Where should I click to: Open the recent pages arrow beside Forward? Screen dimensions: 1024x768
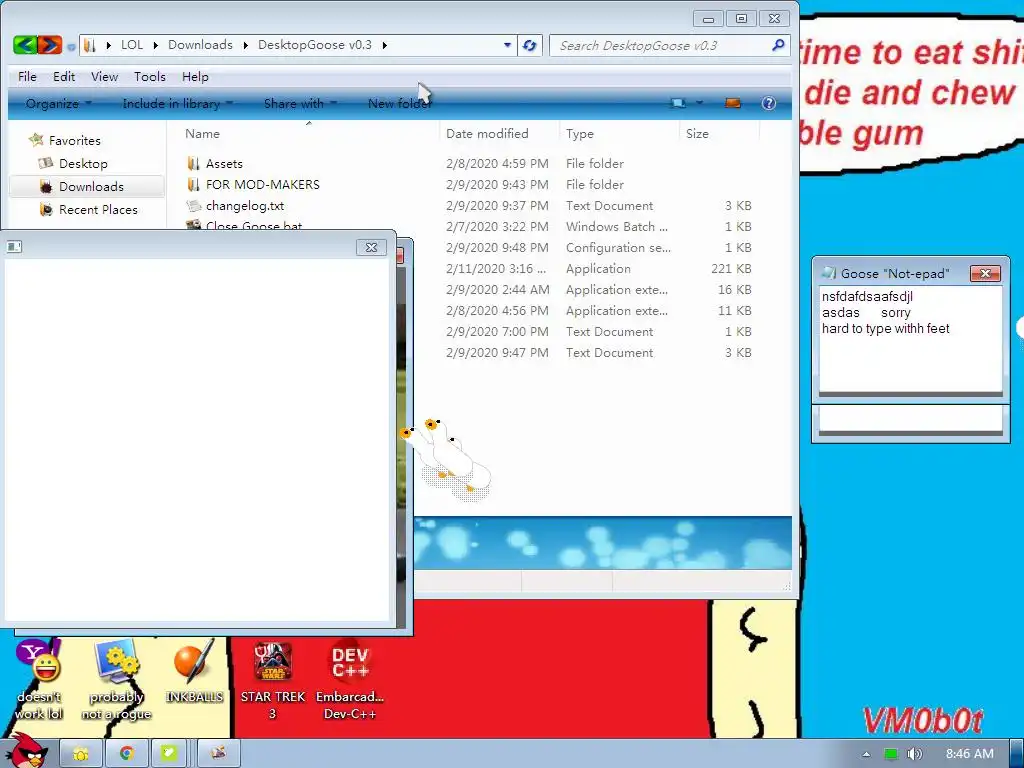click(x=71, y=46)
